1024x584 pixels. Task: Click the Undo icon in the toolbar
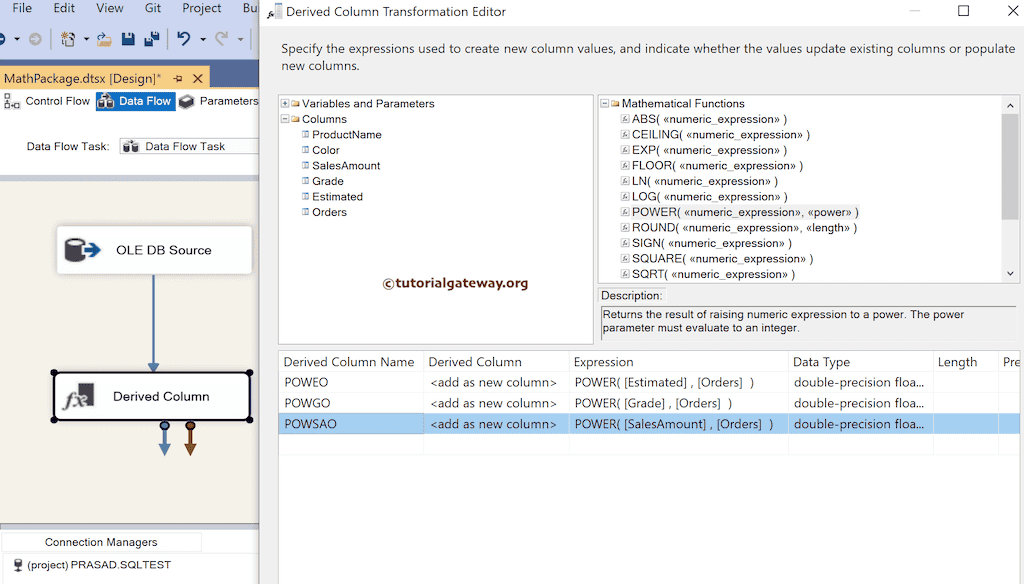click(181, 38)
